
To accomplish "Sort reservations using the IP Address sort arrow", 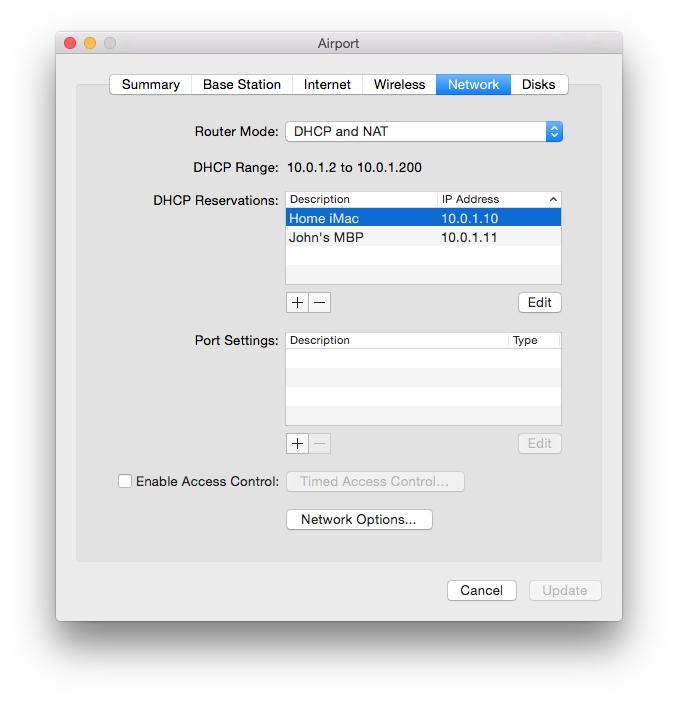I will click(x=553, y=199).
